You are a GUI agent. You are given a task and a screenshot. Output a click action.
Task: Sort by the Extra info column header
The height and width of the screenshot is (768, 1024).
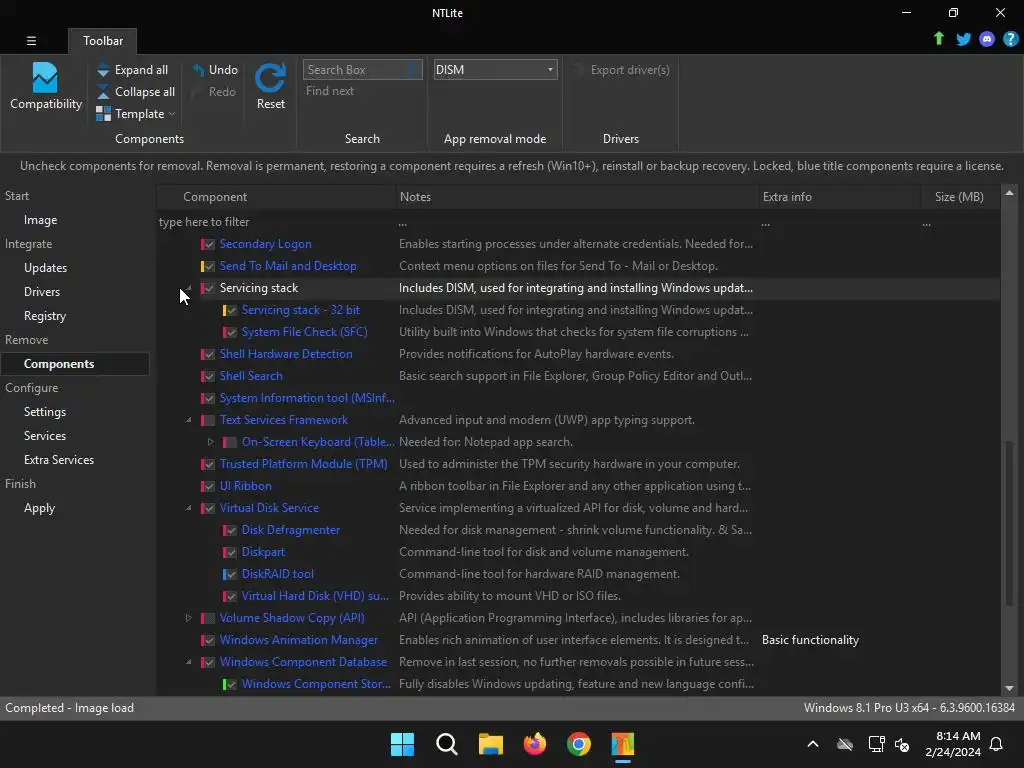click(x=839, y=197)
